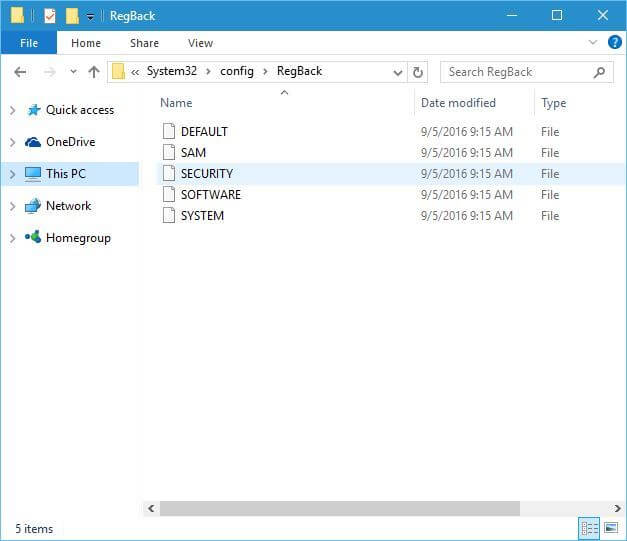Open the File ribbon tab
Screen dimensions: 627x541
click(29, 43)
